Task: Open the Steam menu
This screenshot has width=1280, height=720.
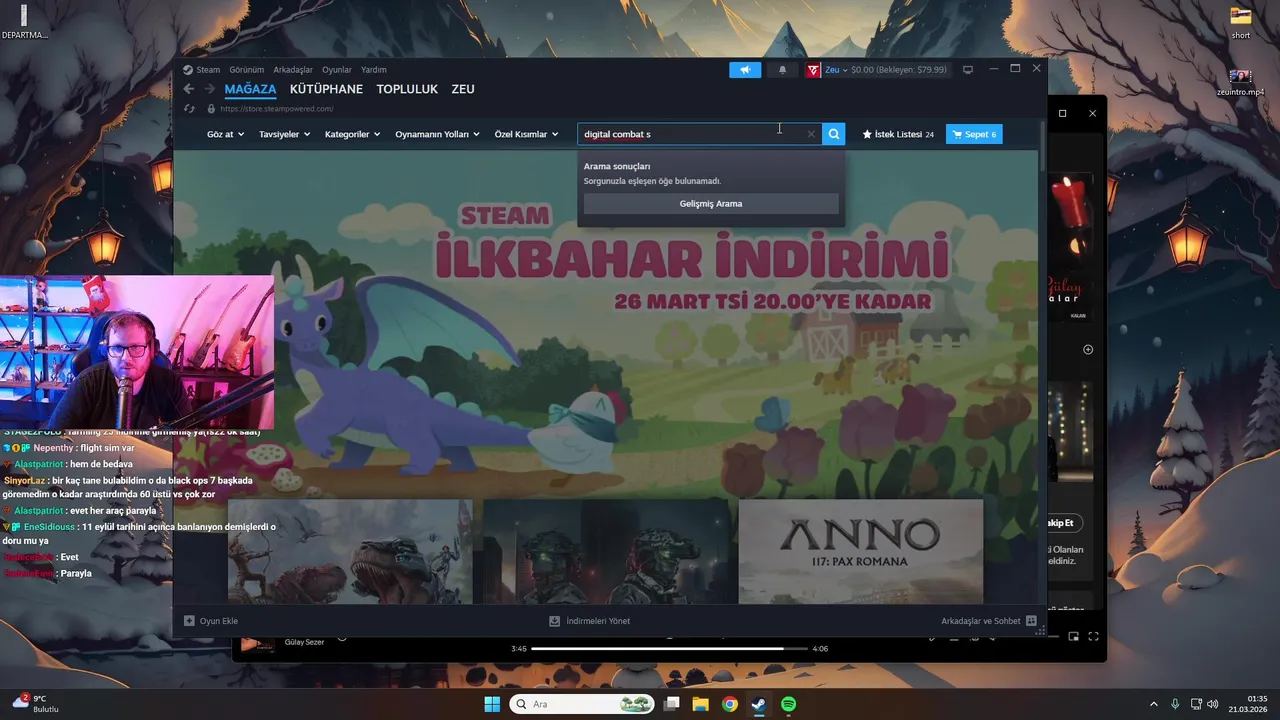Action: [x=208, y=70]
